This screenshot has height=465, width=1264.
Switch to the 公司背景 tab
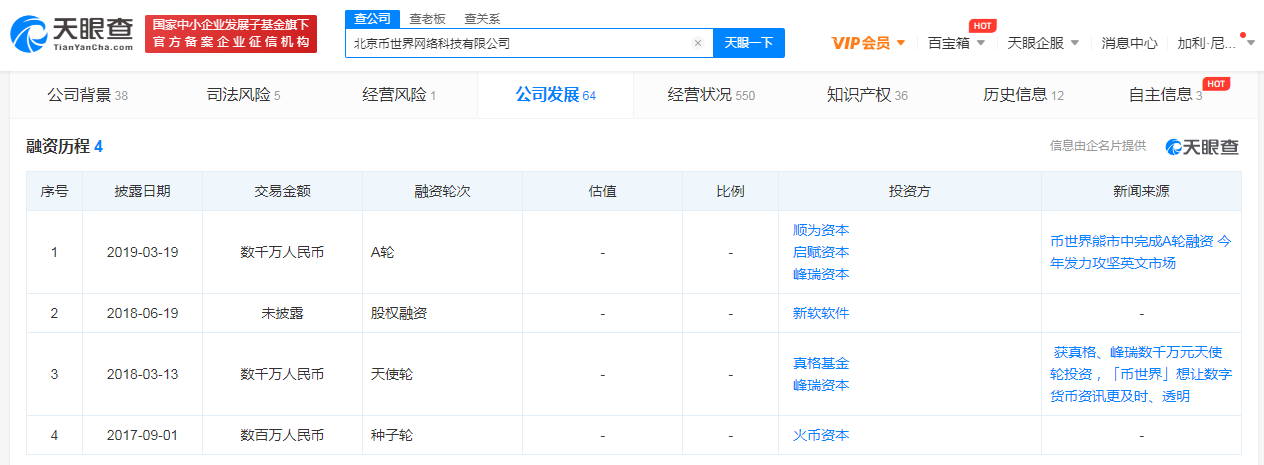[x=87, y=95]
